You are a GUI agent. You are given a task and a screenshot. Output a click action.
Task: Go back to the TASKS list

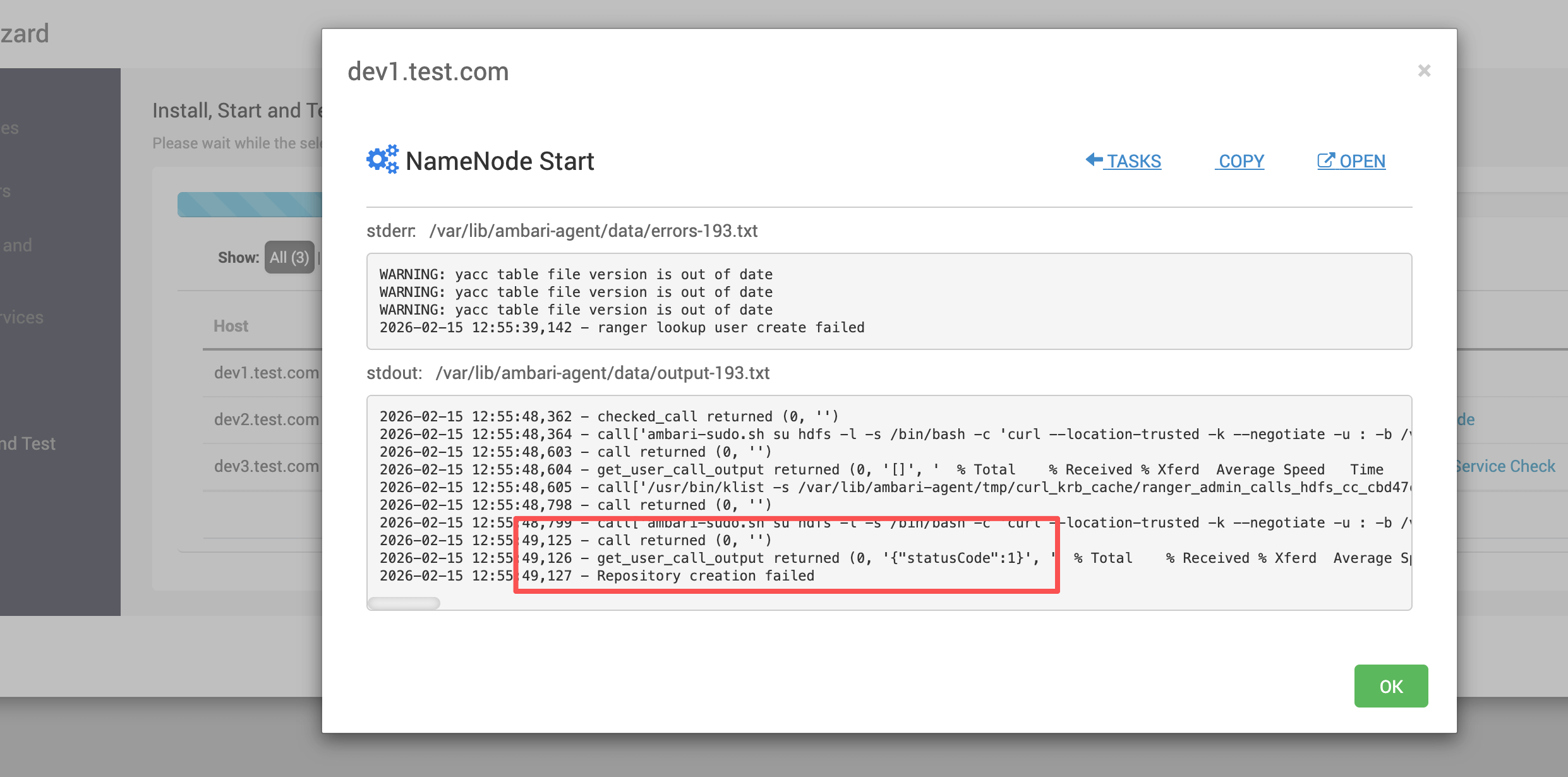point(1133,161)
